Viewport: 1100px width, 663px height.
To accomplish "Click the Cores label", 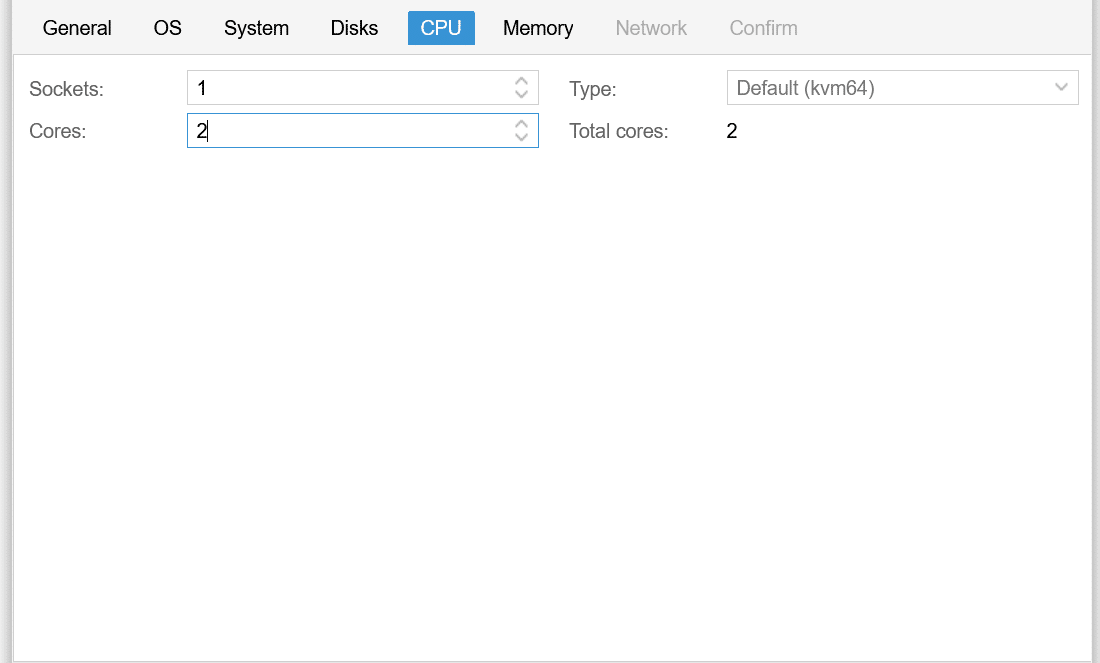I will click(x=58, y=131).
